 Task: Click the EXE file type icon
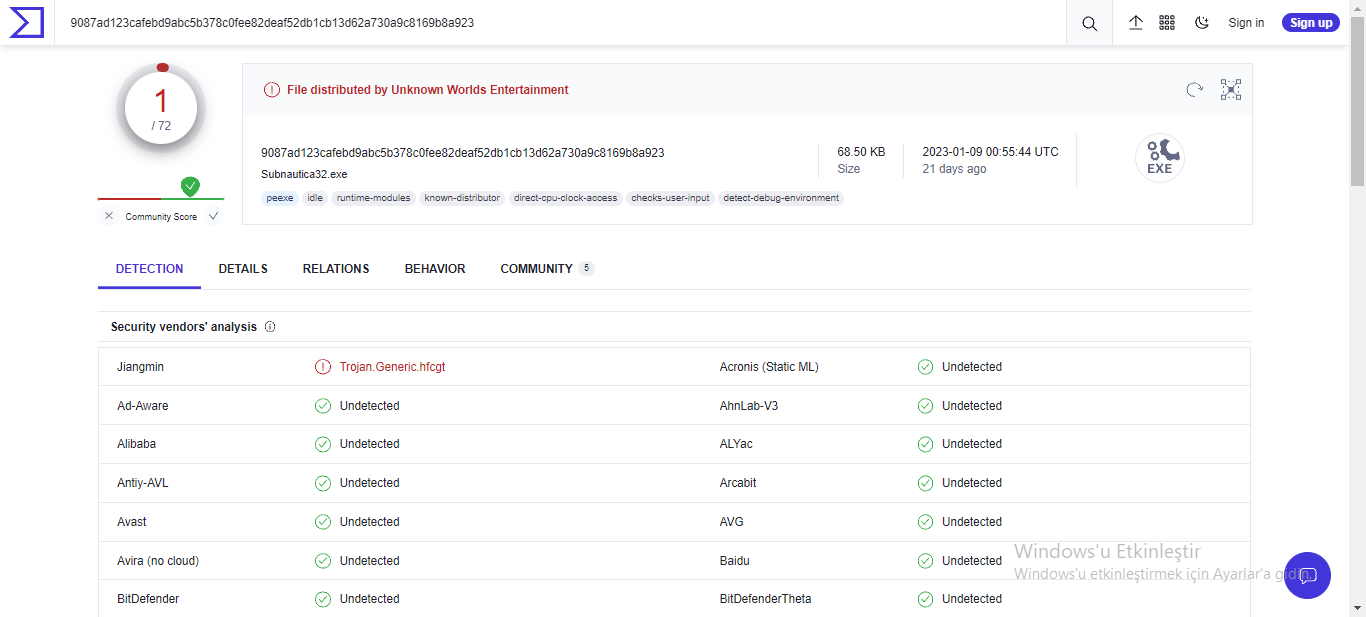tap(1160, 158)
